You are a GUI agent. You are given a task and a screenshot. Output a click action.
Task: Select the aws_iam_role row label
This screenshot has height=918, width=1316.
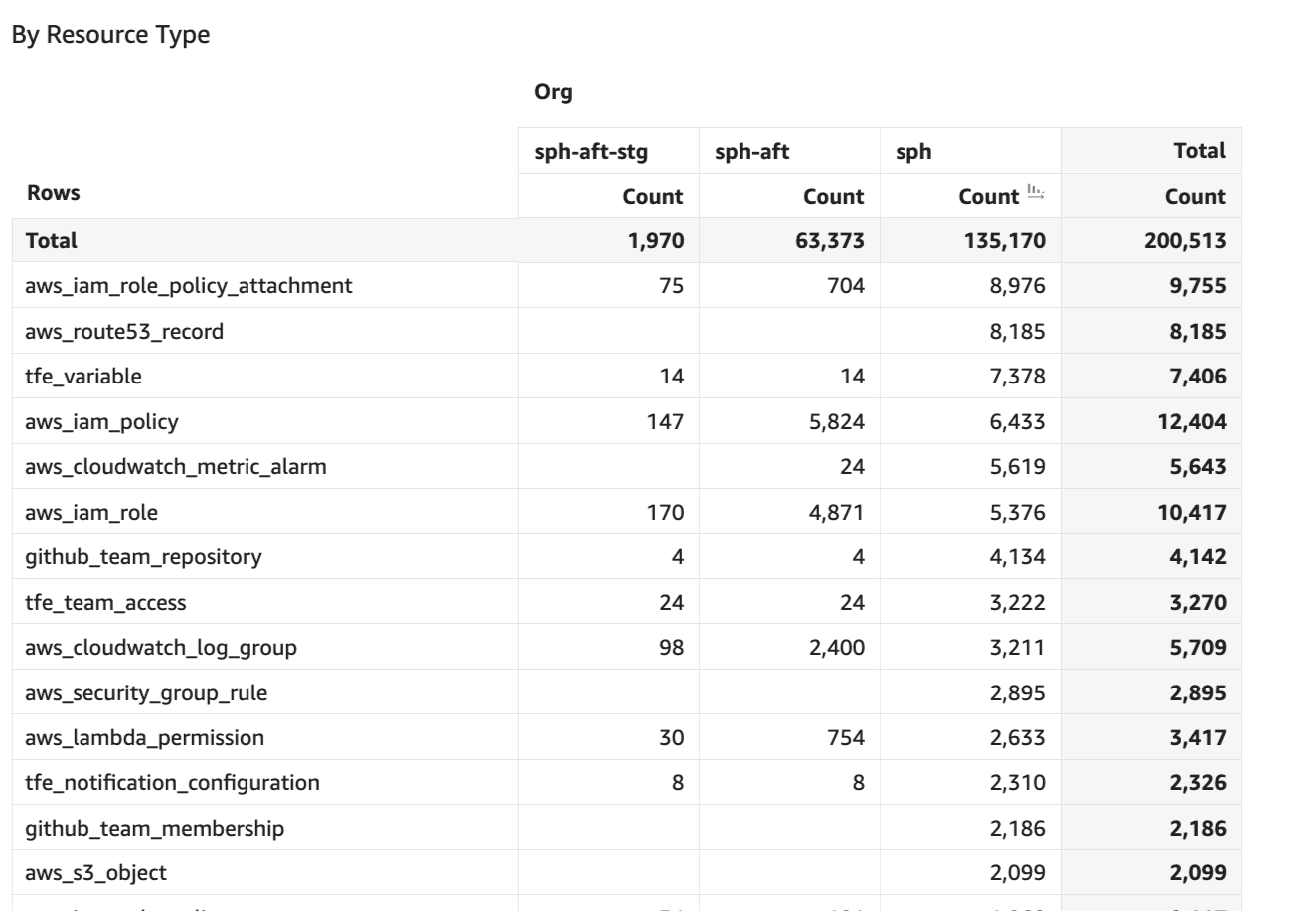91,513
